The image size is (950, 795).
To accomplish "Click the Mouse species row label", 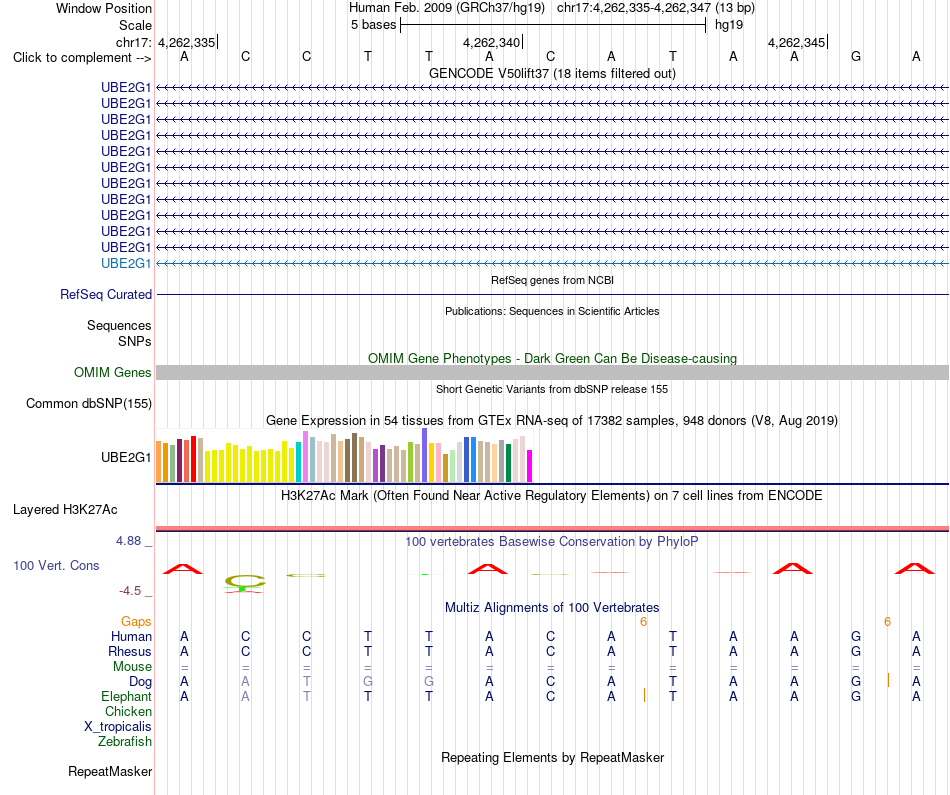I will click(132, 667).
